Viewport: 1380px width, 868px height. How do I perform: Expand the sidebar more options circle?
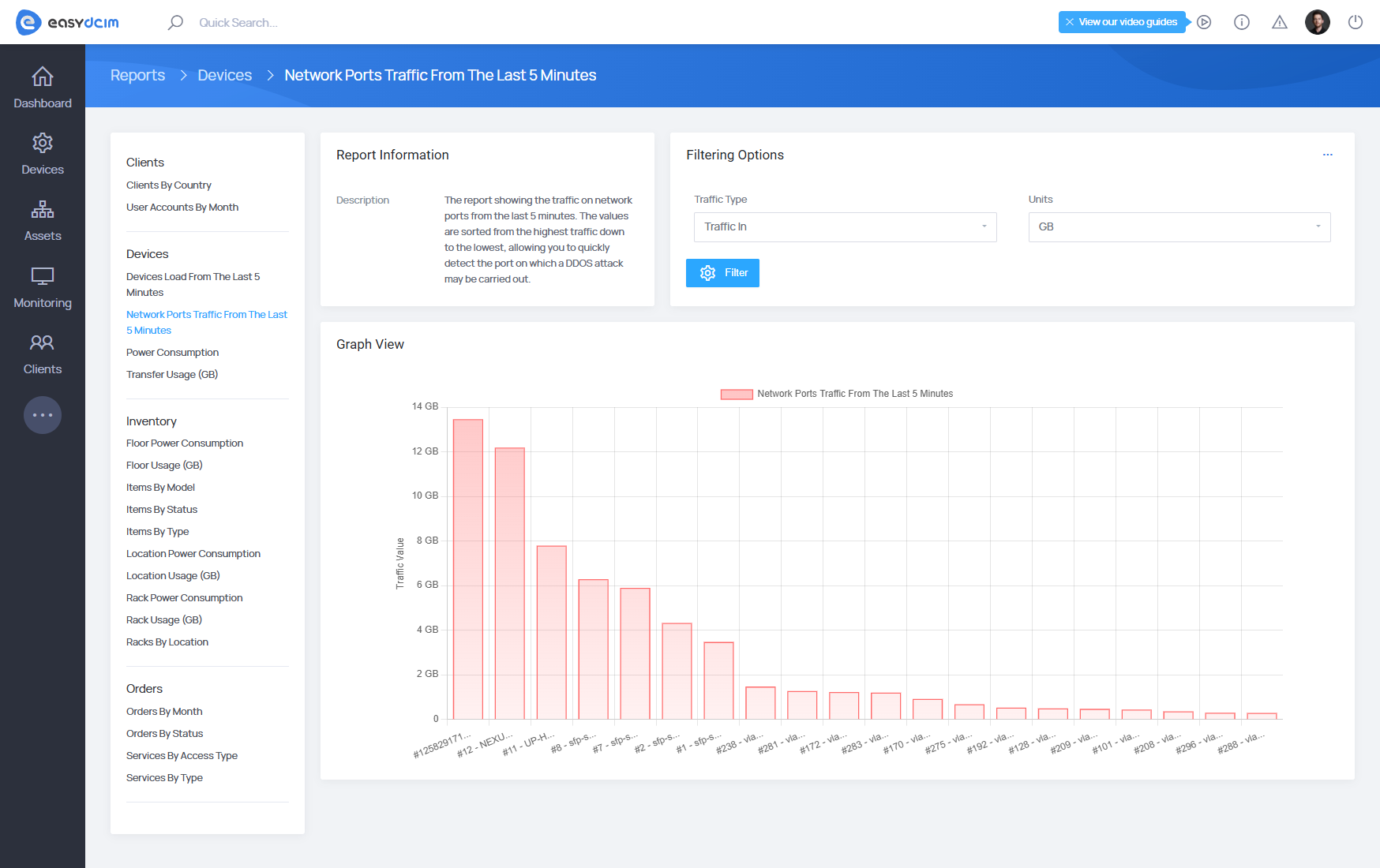tap(43, 415)
